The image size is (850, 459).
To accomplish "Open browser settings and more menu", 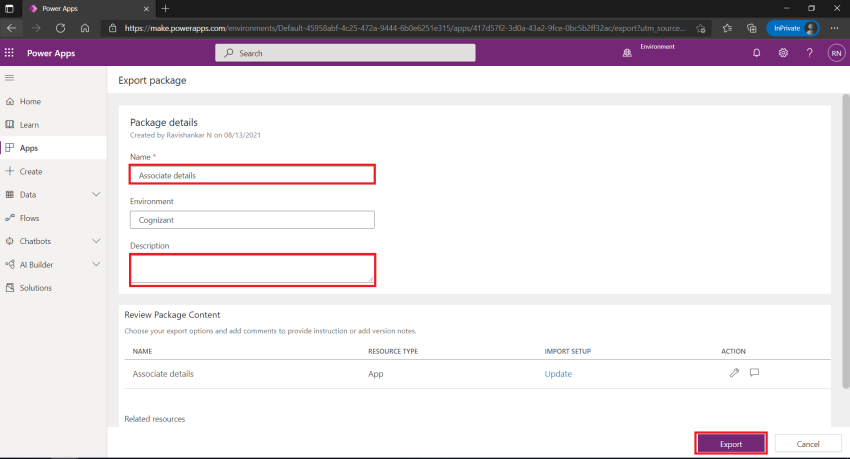I will pos(834,28).
